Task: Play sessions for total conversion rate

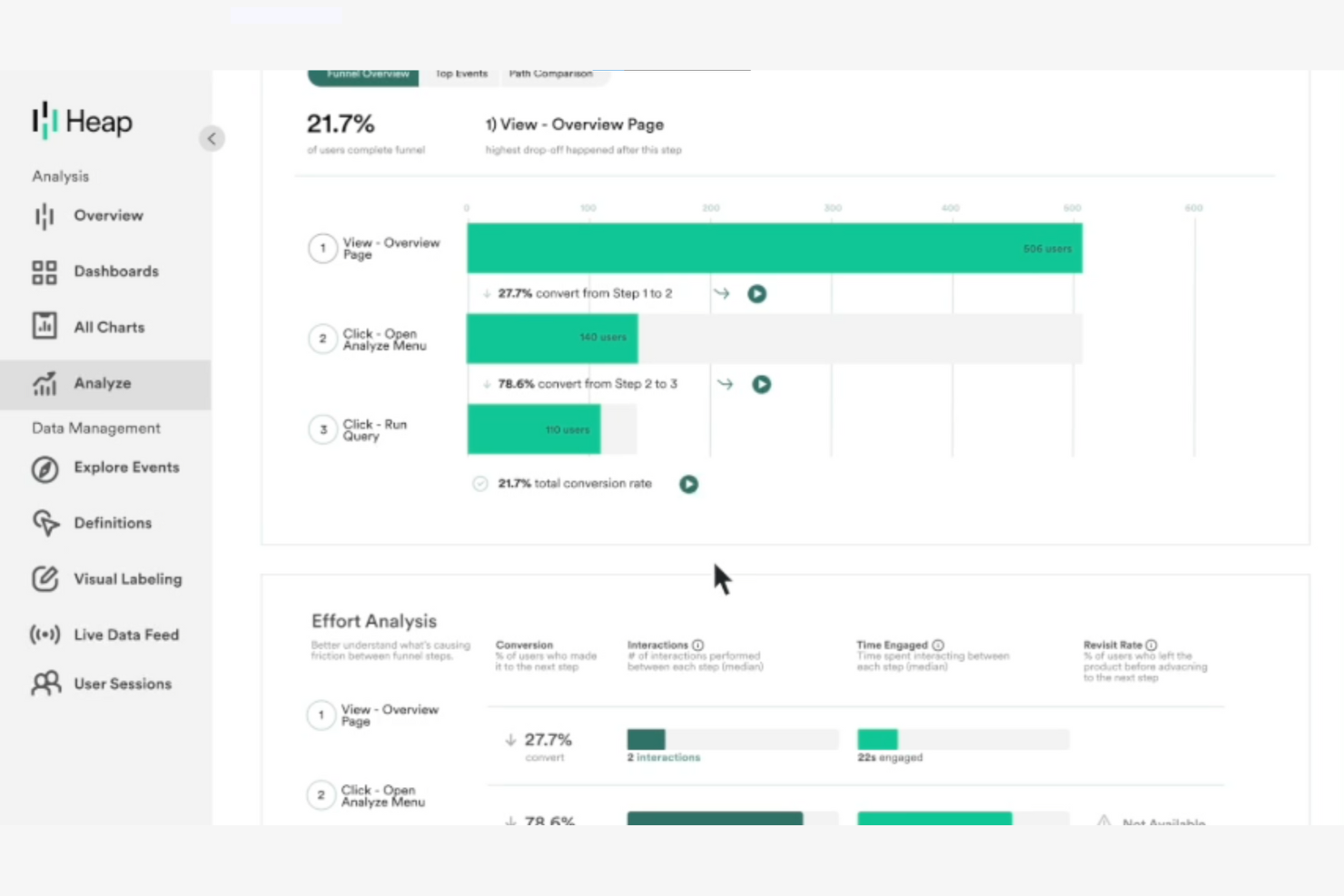Action: [x=689, y=485]
